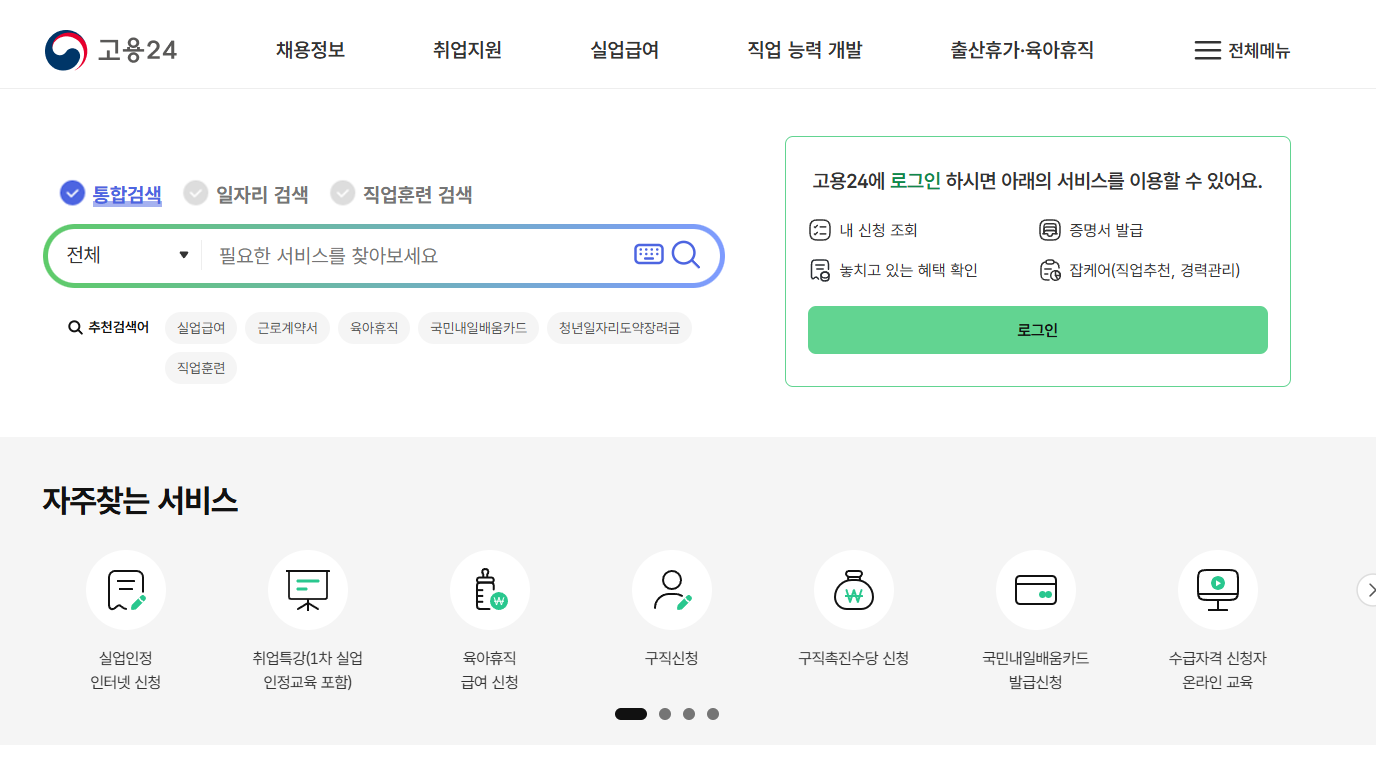Click the magnifying glass search icon
The width and height of the screenshot is (1376, 777).
point(686,255)
